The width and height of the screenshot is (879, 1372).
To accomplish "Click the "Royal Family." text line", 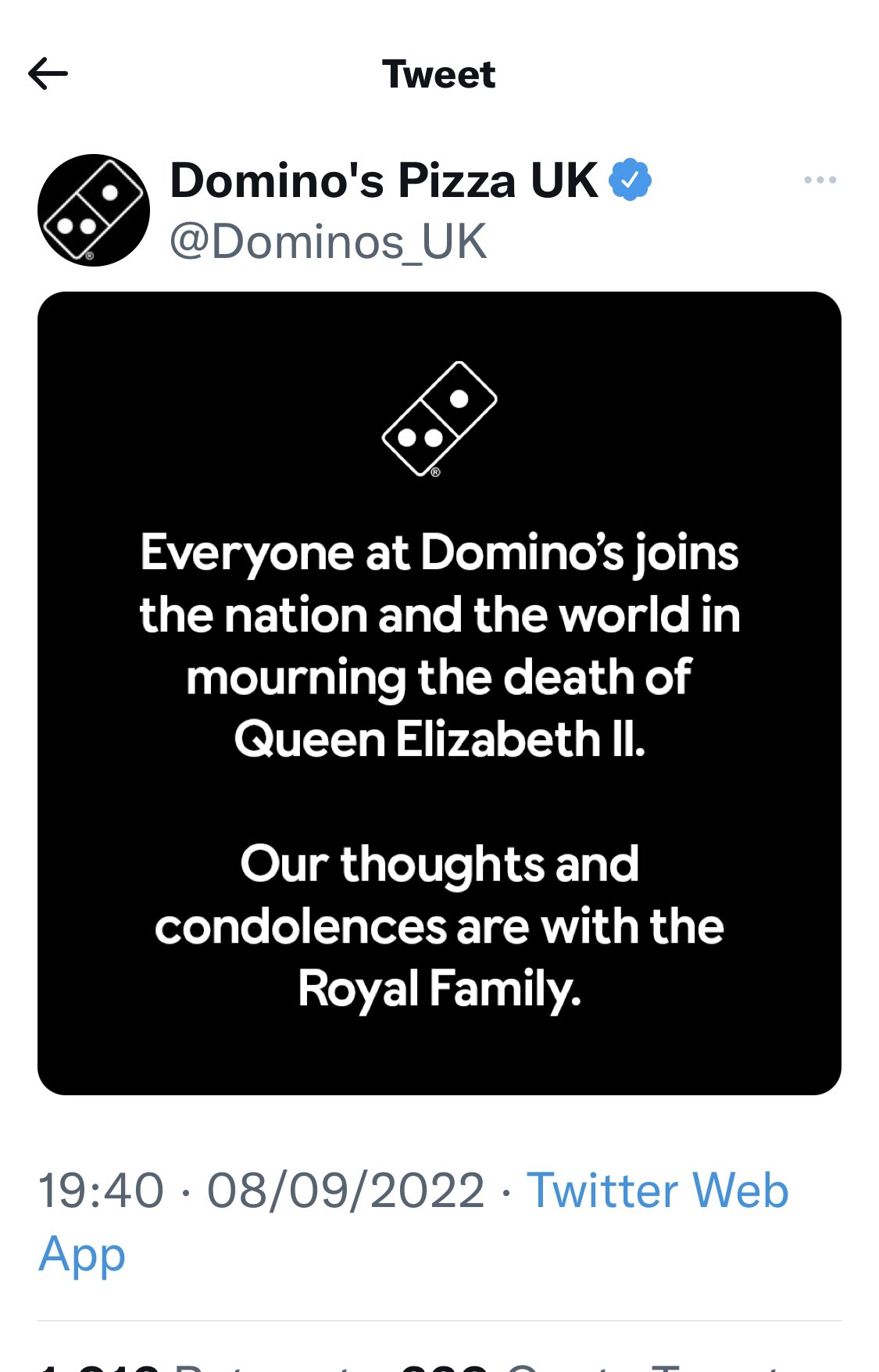I will click(x=439, y=988).
